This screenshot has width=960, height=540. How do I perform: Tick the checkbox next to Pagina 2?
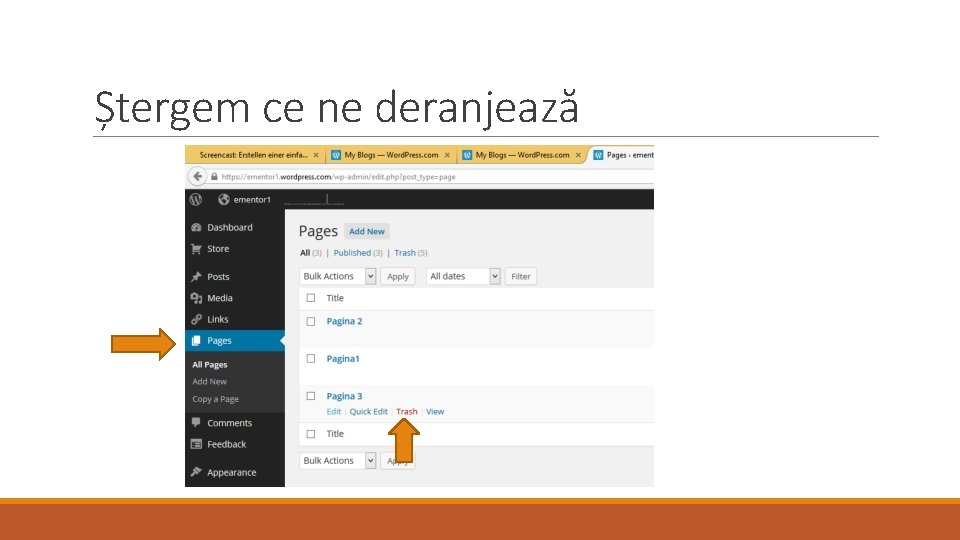pyautogui.click(x=311, y=321)
